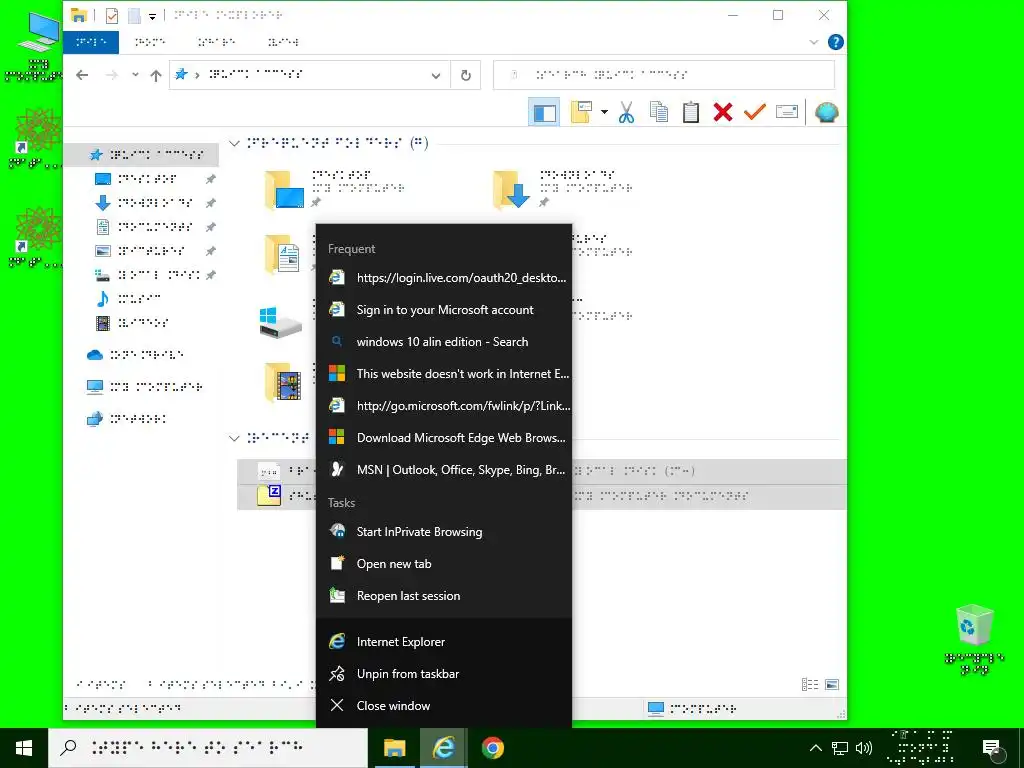This screenshot has width=1024, height=768.
Task: Click the blank page icon in title bar
Action: pyautogui.click(x=134, y=15)
